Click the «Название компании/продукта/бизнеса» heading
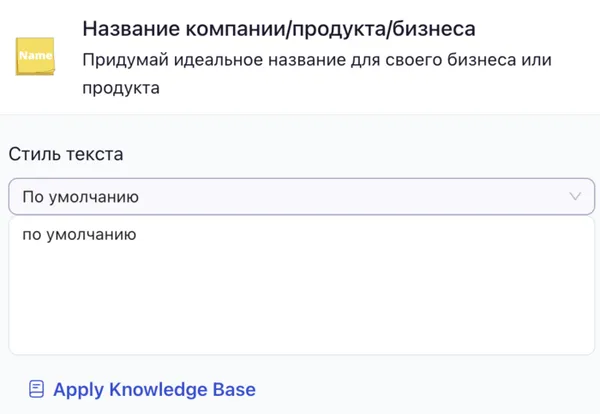The width and height of the screenshot is (600, 414). (x=279, y=27)
